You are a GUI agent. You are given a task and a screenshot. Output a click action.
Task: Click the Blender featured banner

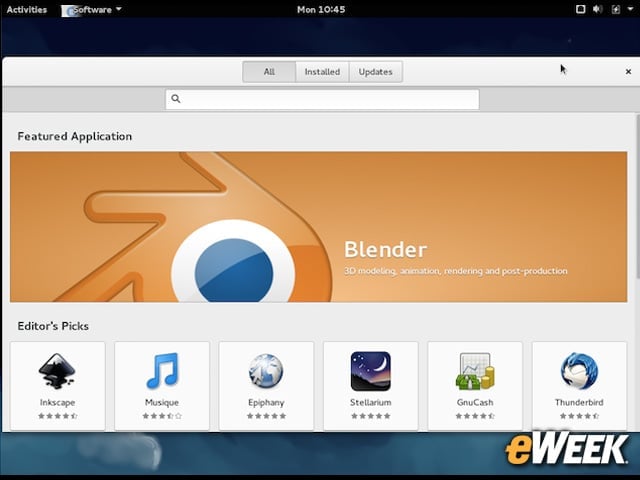click(x=318, y=227)
